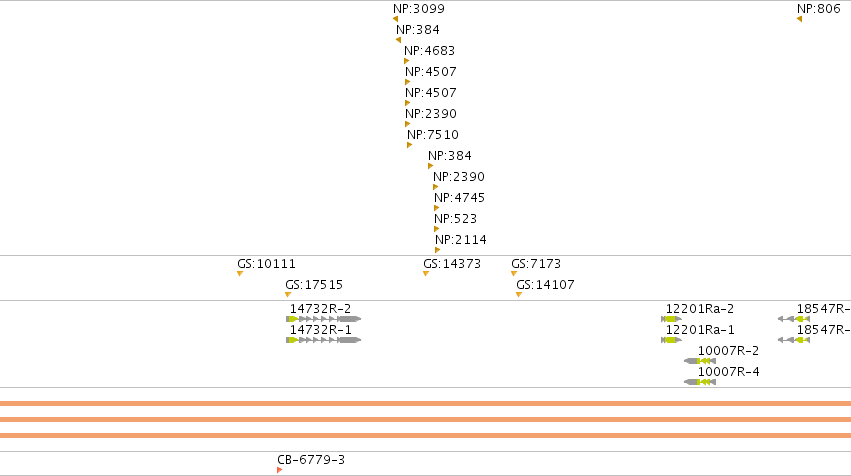
Task: Select the 10007R-4 transcript glyph
Action: click(x=700, y=382)
